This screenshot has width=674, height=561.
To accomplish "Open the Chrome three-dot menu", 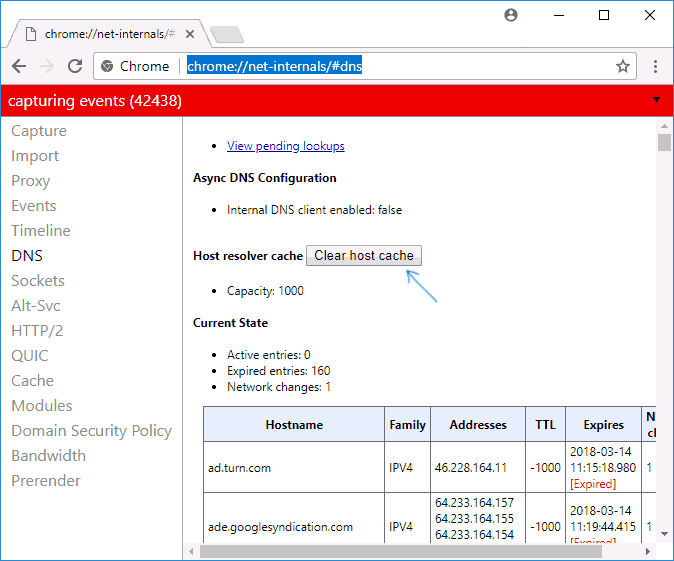I will click(x=655, y=66).
